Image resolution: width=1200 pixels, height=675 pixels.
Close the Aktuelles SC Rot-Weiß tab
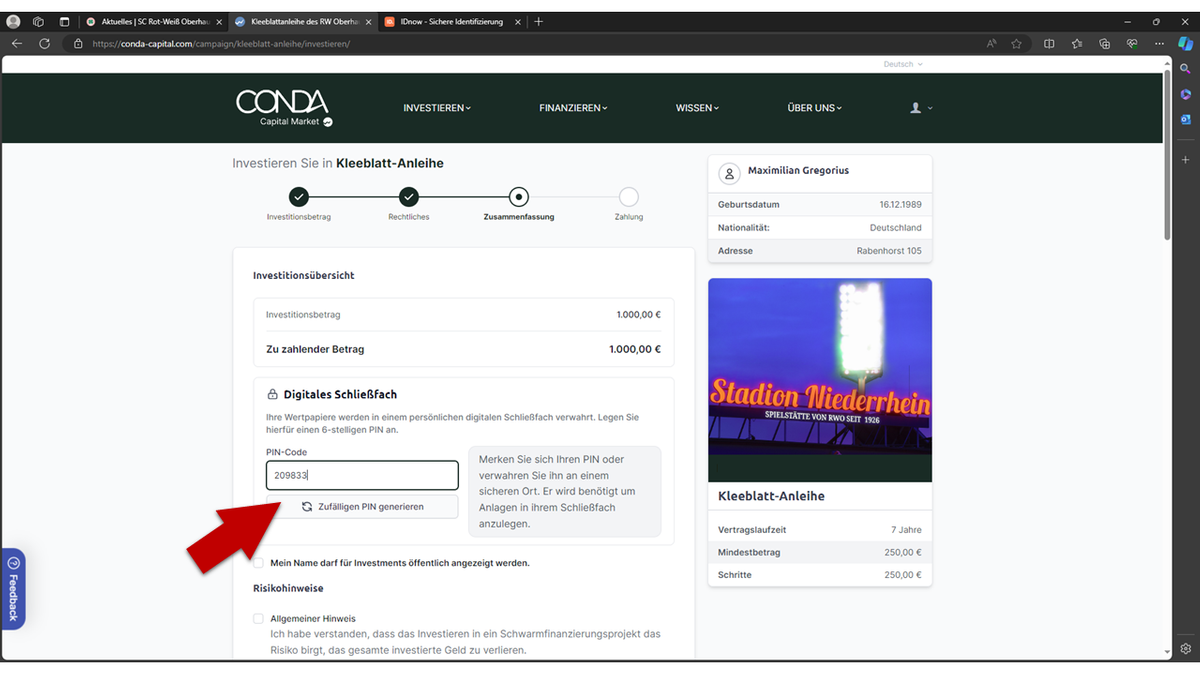219,21
